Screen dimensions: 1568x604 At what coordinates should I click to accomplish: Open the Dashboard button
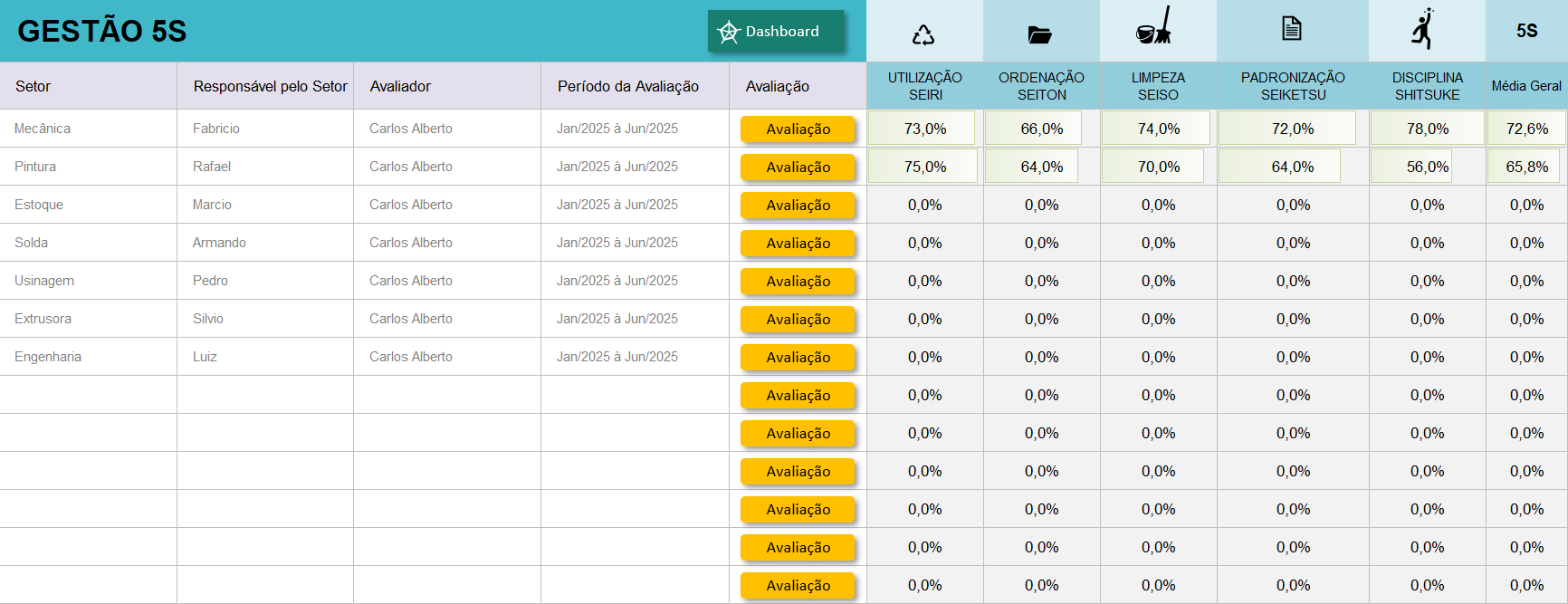[x=776, y=32]
